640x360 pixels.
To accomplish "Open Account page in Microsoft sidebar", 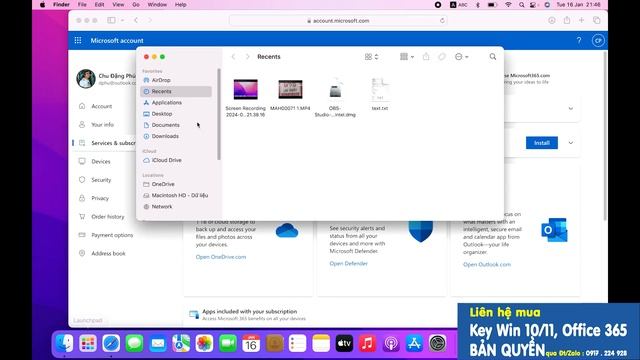I will click(102, 106).
